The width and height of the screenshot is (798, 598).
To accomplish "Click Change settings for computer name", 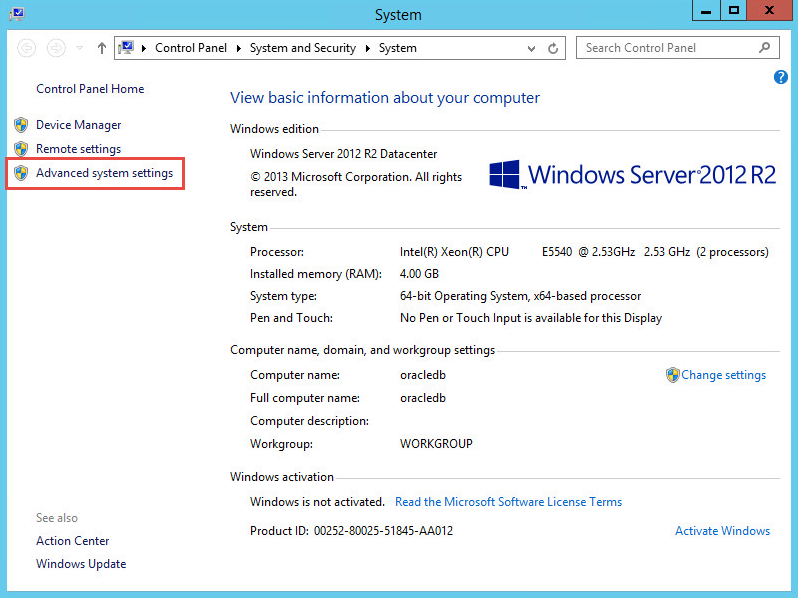I will coord(723,375).
